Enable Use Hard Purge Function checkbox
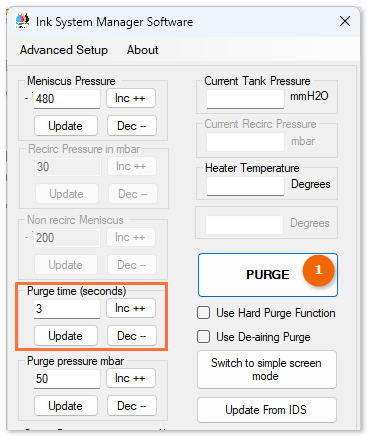371x440 pixels. pyautogui.click(x=203, y=313)
